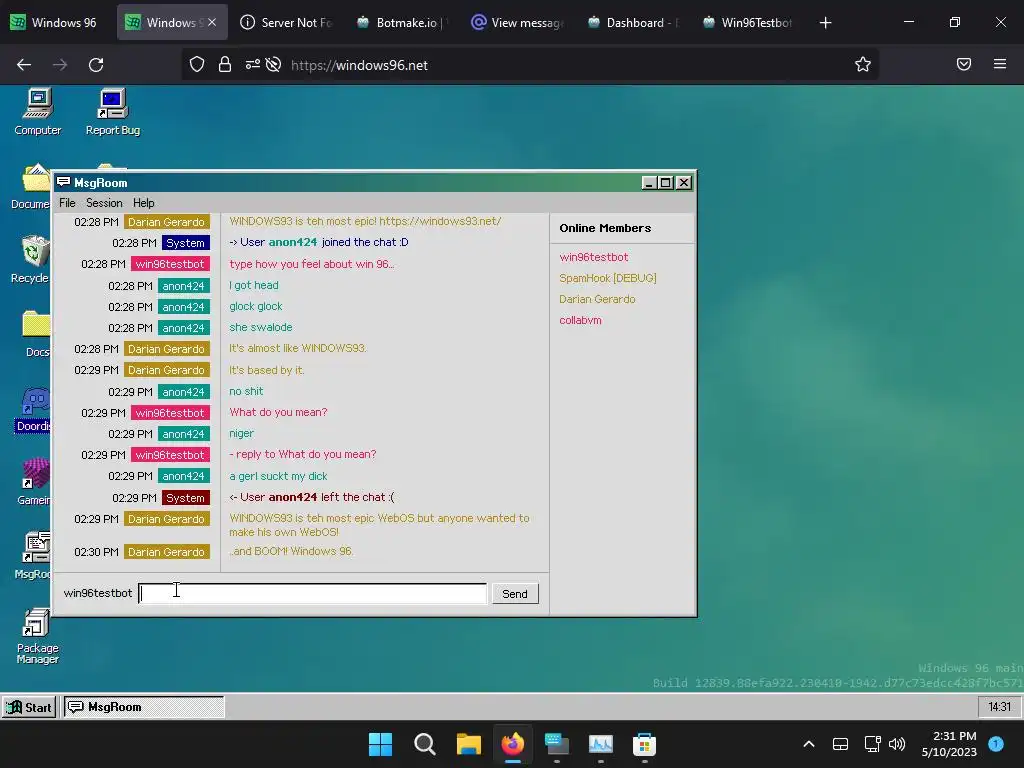Click the Send button in MsgRoom
This screenshot has width=1024, height=768.
click(515, 594)
